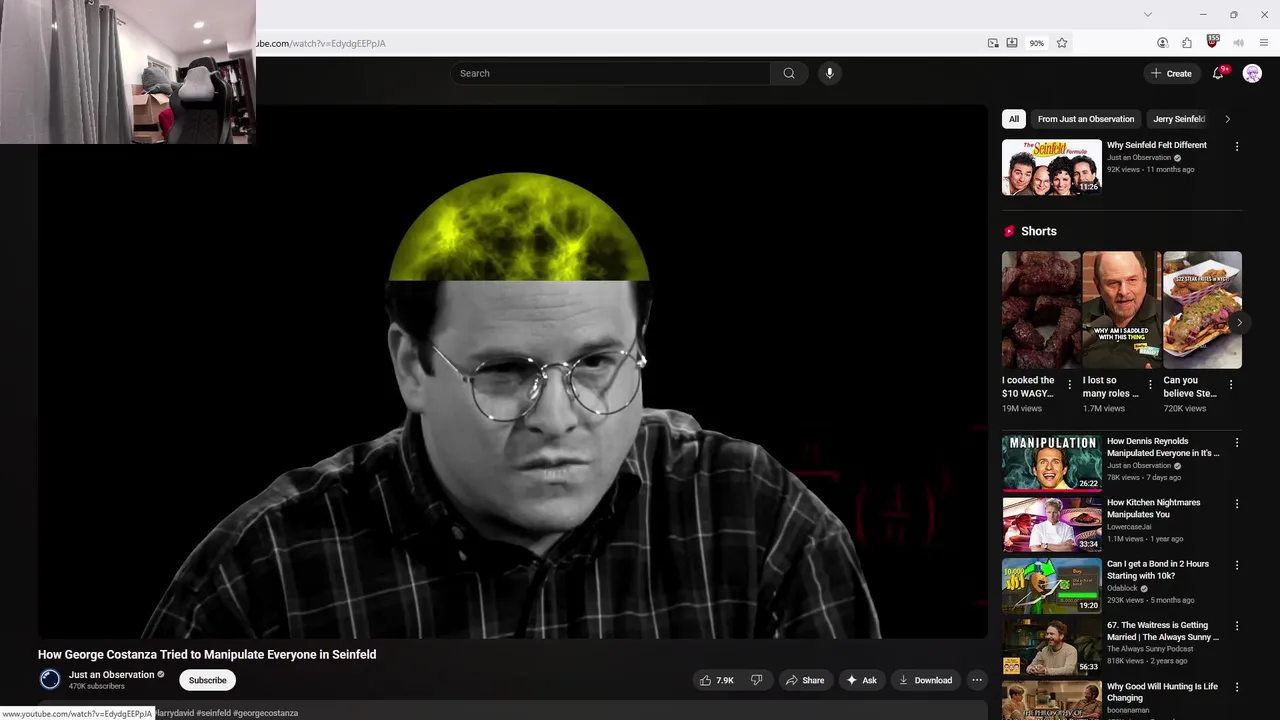Viewport: 1280px width, 720px height.
Task: Open Why Good Will Hunting Is Life Changing
Action: coord(1052,700)
